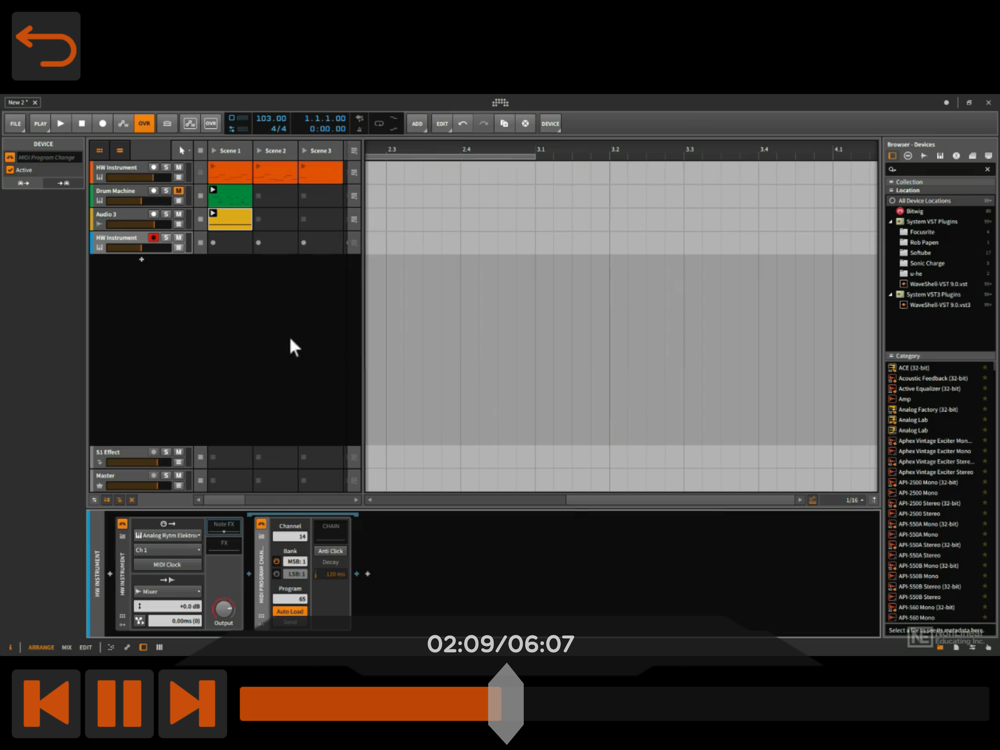Click the time signature 4/4 field
Image resolution: width=1000 pixels, height=750 pixels.
pos(279,128)
